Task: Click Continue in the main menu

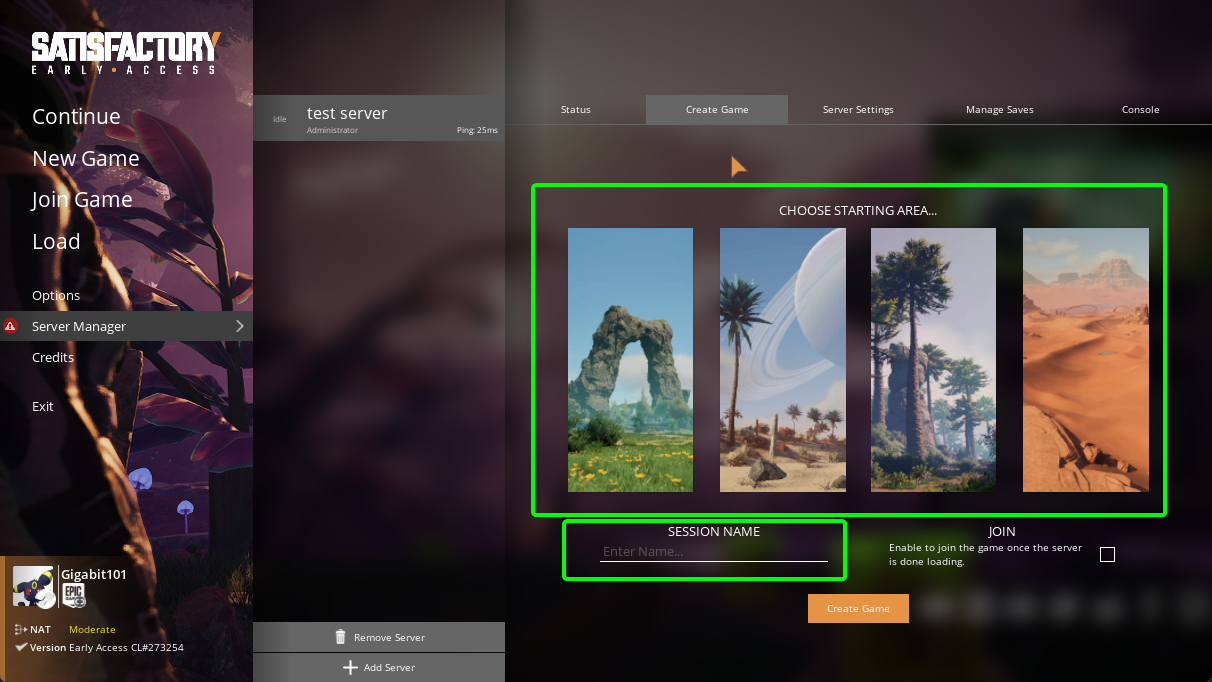Action: 76,116
